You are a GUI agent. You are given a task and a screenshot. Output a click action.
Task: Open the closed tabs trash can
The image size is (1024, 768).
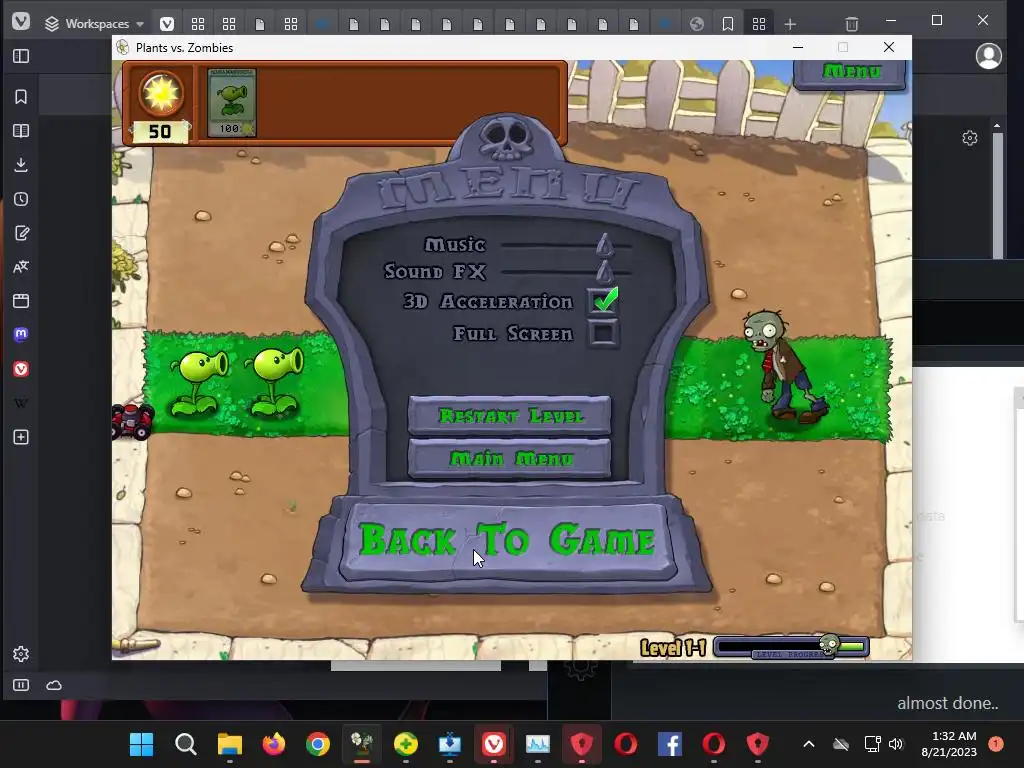[x=852, y=24]
